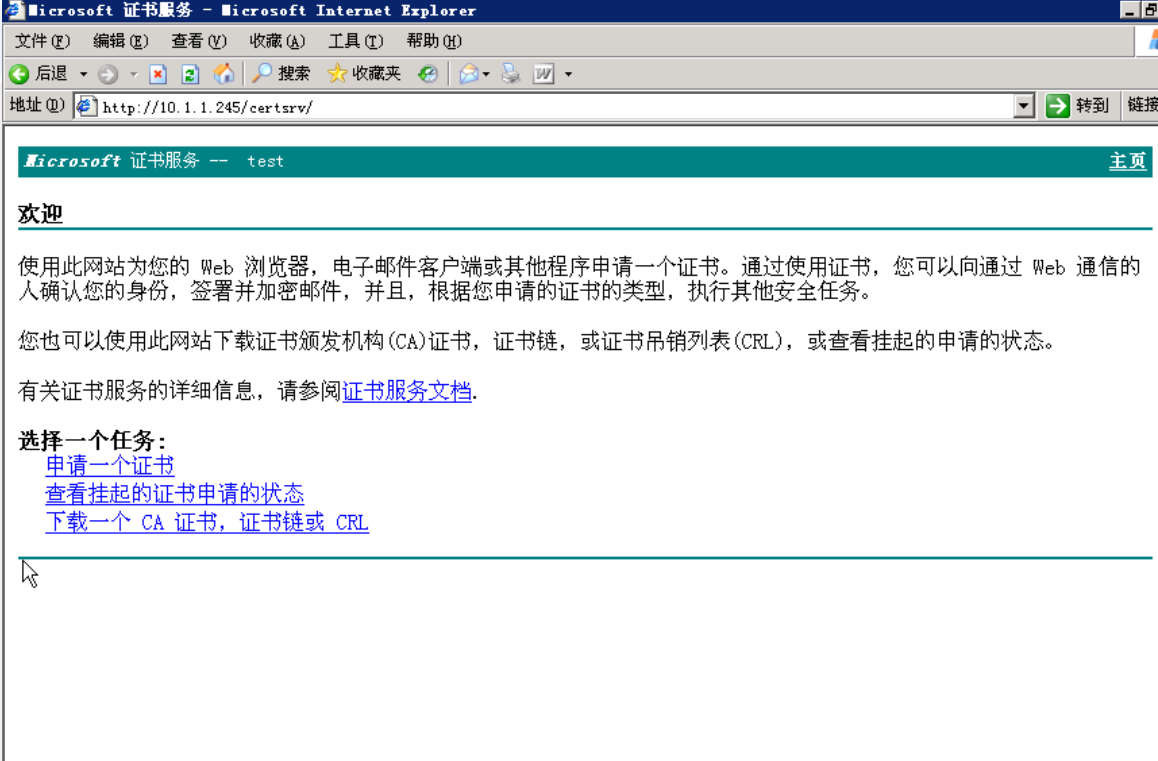Image resolution: width=1158 pixels, height=761 pixels.
Task: Click the 申请一个证书 link
Action: [110, 465]
